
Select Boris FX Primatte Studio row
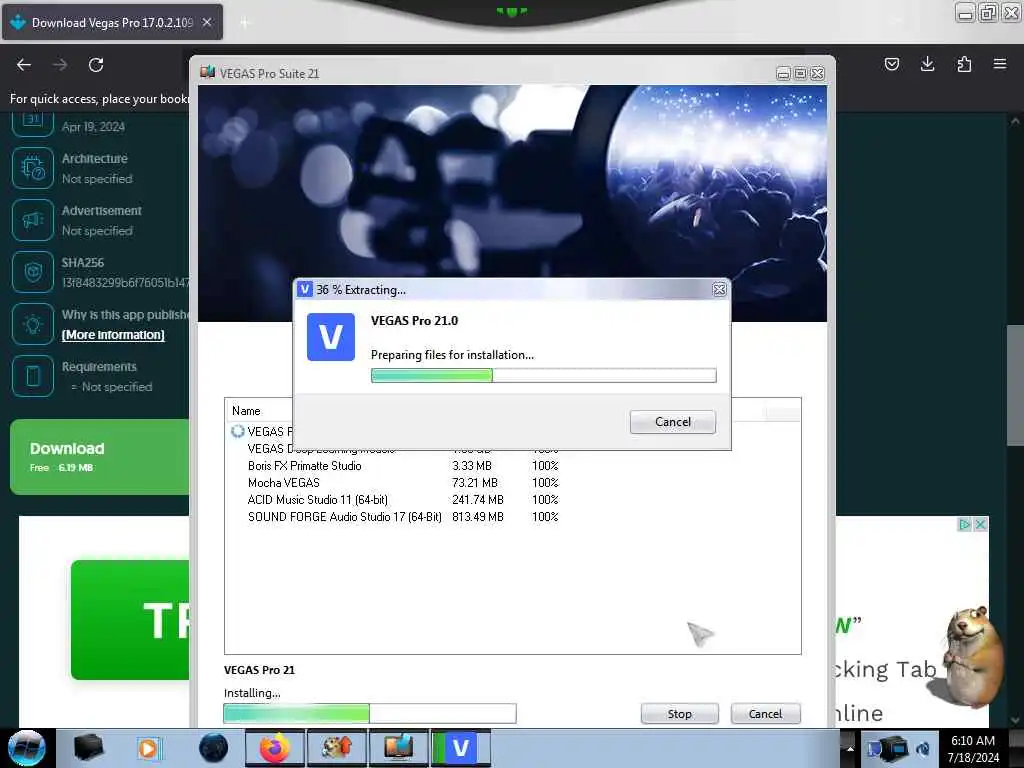point(403,466)
